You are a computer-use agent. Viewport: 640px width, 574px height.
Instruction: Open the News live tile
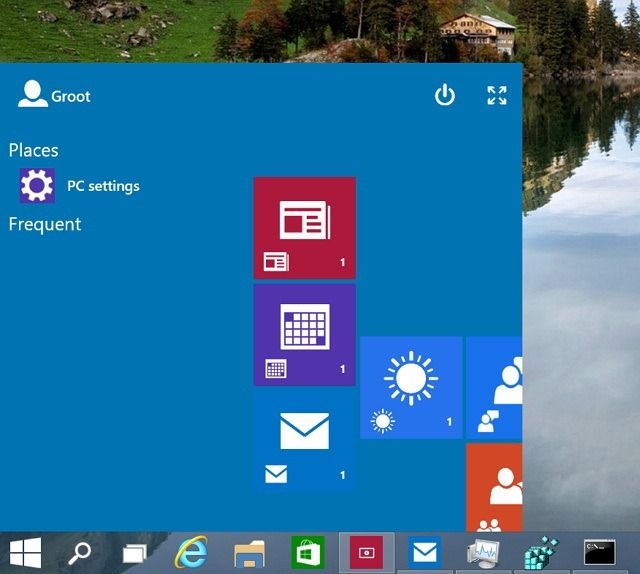point(304,227)
